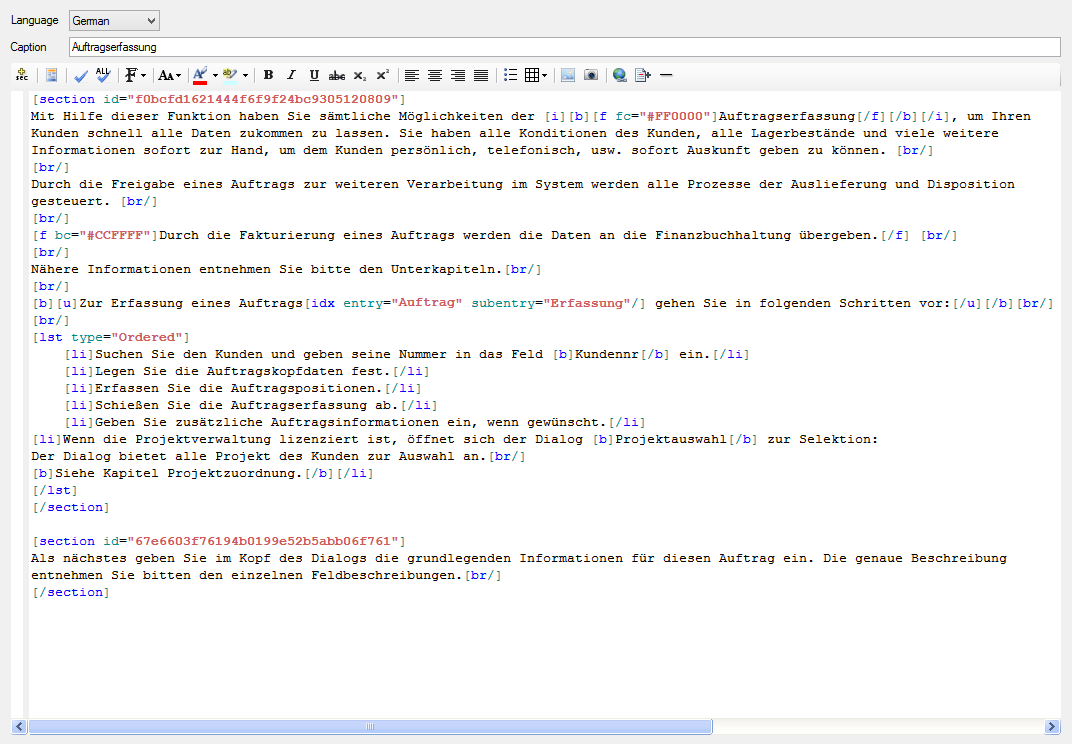
Task: Click the closing [/lst] tag
Action: 55,490
